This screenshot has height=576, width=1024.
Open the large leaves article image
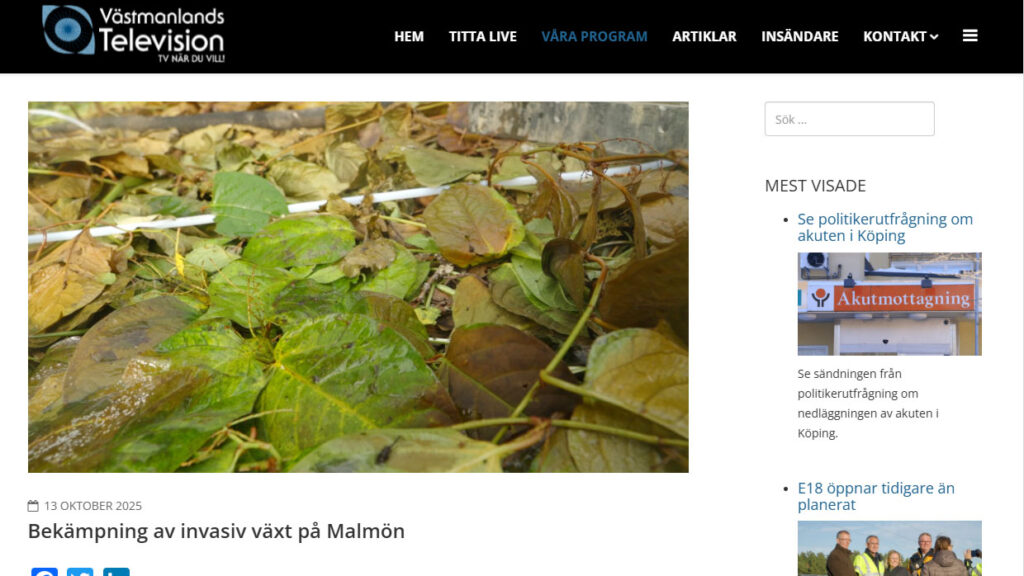[x=358, y=287]
